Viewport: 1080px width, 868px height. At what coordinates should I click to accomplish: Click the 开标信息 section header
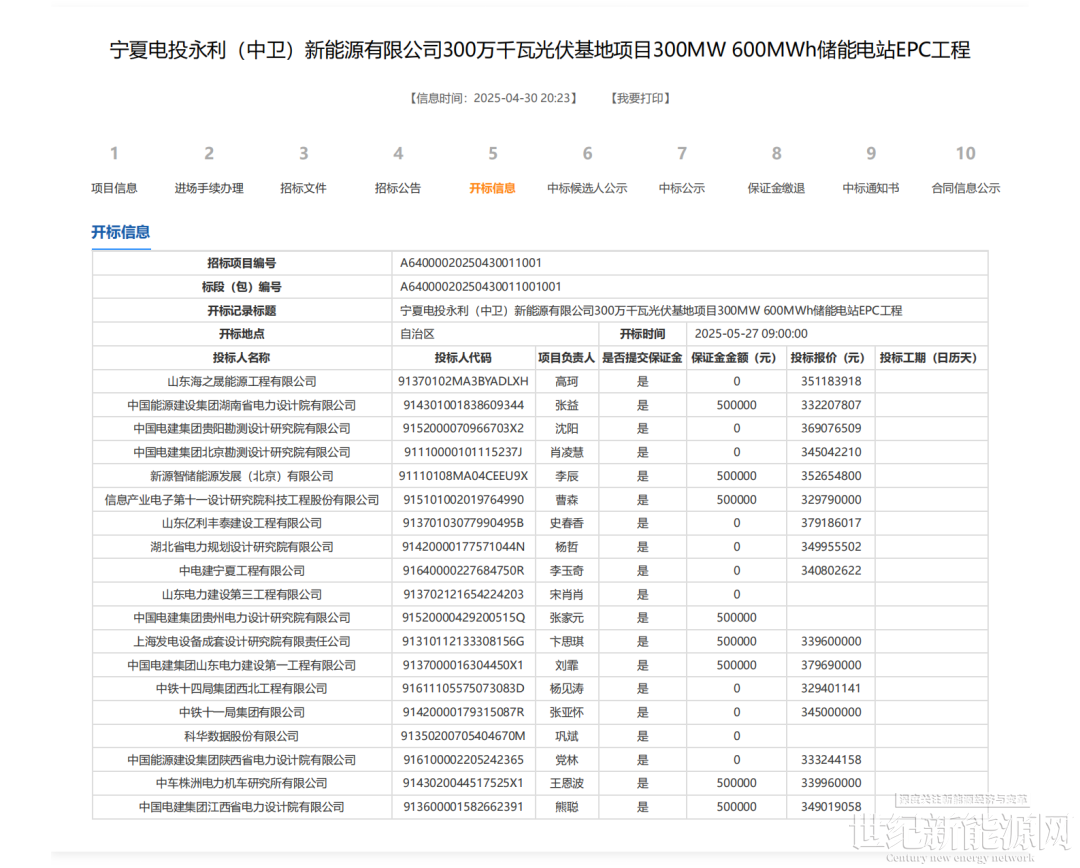tap(121, 232)
